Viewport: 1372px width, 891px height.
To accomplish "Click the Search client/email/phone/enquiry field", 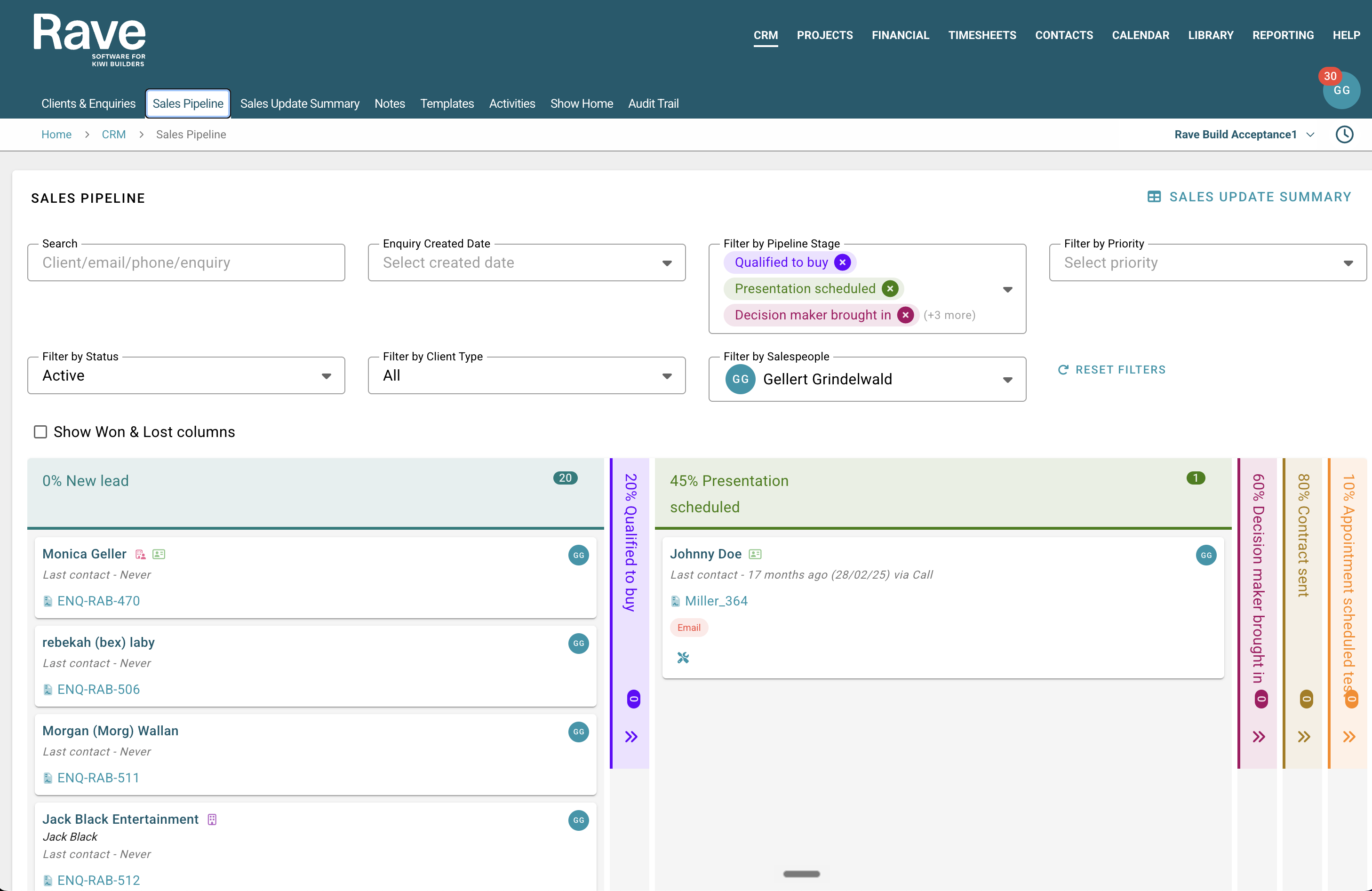I will 186,263.
